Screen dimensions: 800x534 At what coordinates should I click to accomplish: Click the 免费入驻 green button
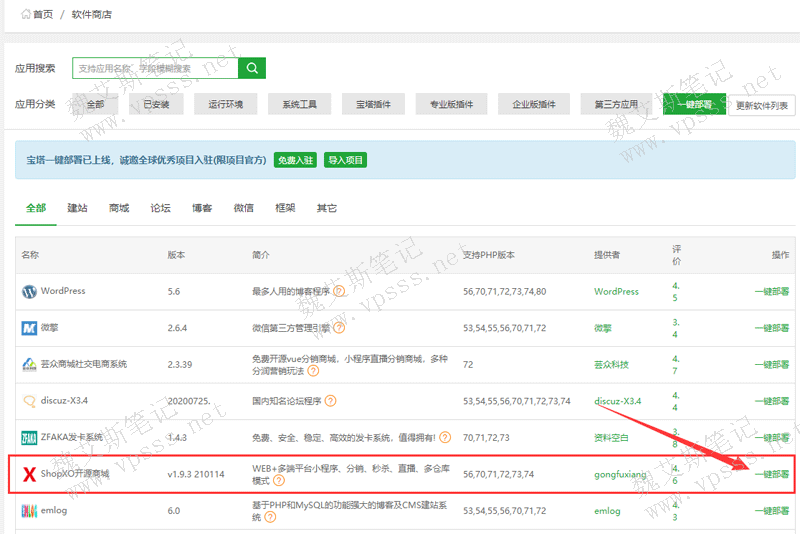[x=295, y=160]
